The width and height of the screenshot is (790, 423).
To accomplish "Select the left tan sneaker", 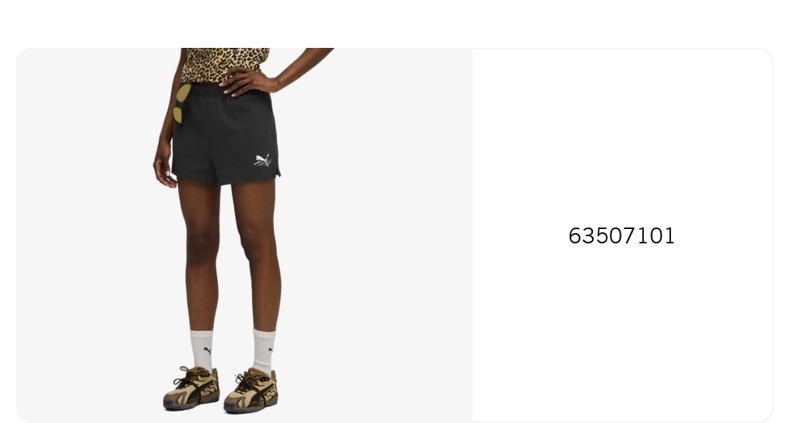I will 191,388.
